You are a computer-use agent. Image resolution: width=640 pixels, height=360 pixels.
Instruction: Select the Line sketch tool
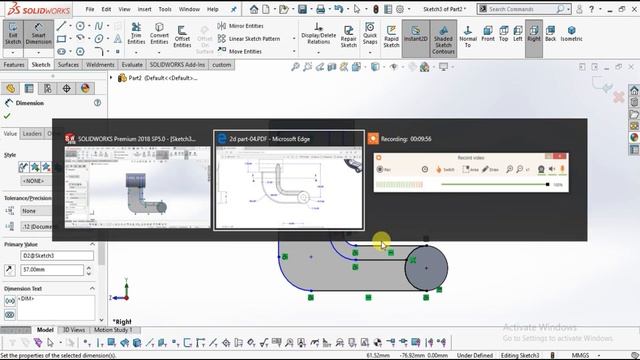[61, 26]
